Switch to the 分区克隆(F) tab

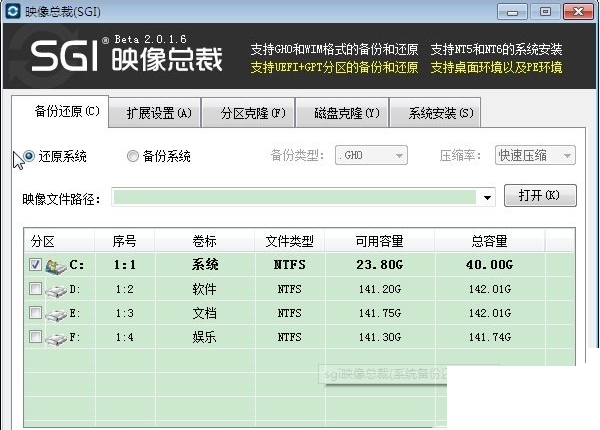[x=248, y=113]
